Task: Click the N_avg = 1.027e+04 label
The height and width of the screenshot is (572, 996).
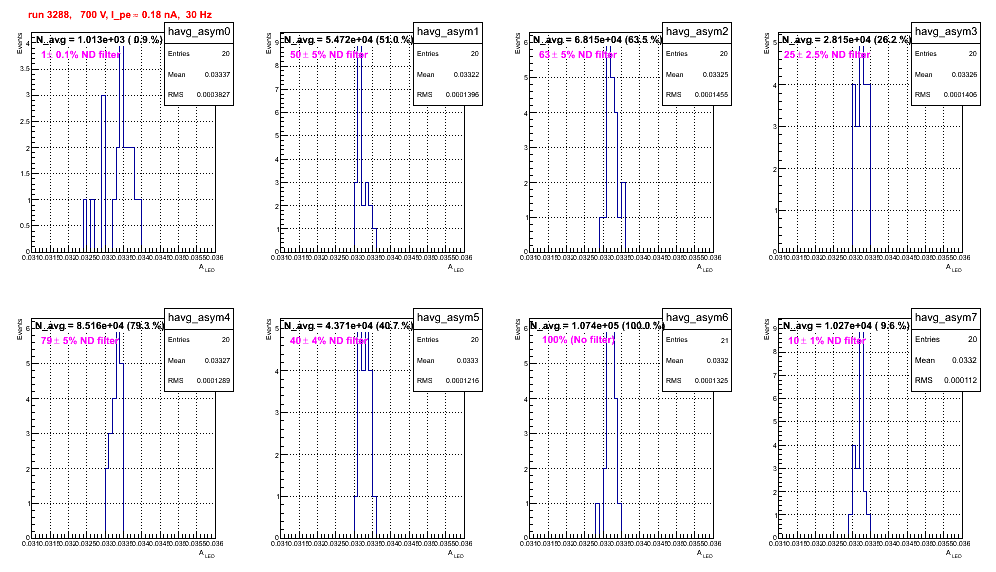Action: point(846,326)
